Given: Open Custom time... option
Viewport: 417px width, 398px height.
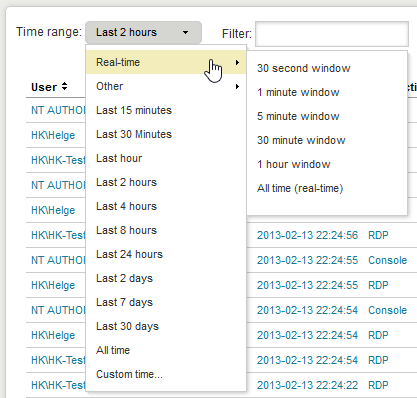Looking at the screenshot, I should pyautogui.click(x=129, y=374).
